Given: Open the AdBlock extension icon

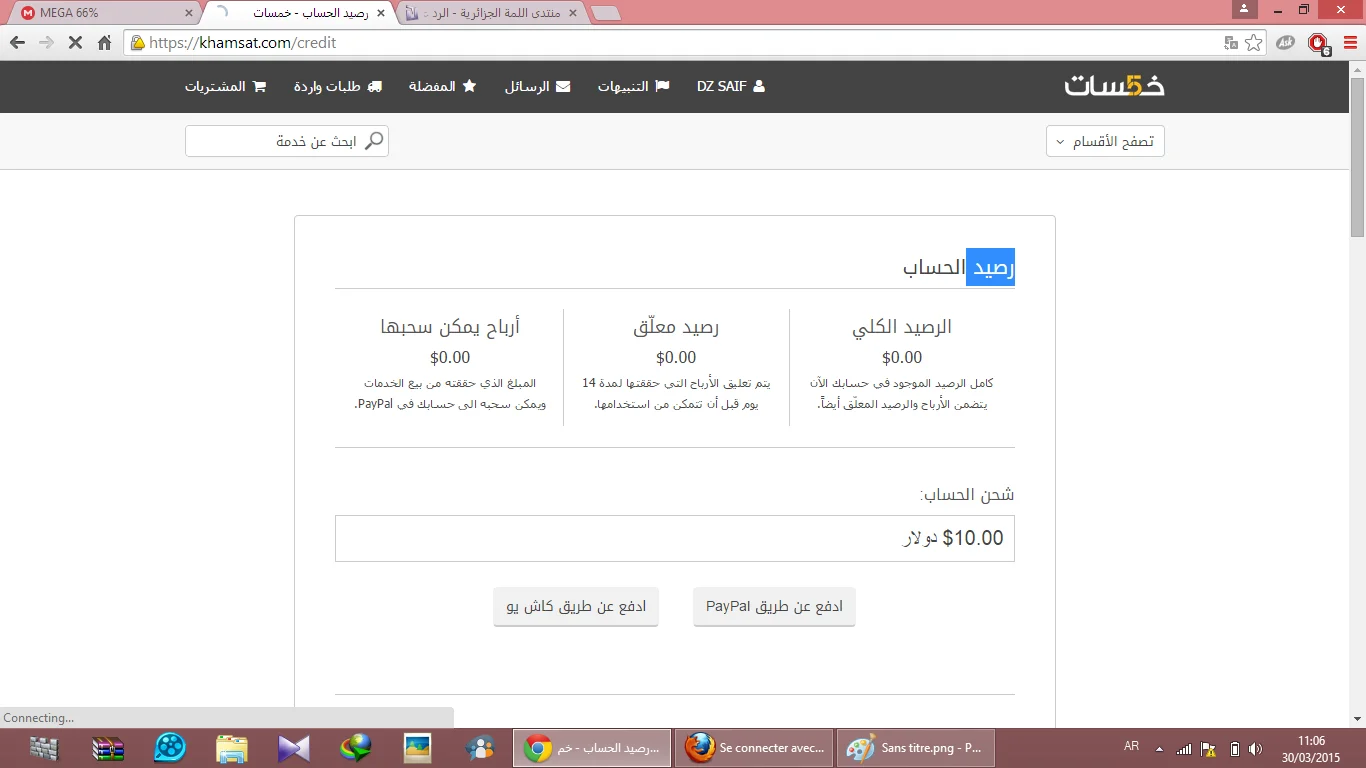Looking at the screenshot, I should (x=1317, y=43).
